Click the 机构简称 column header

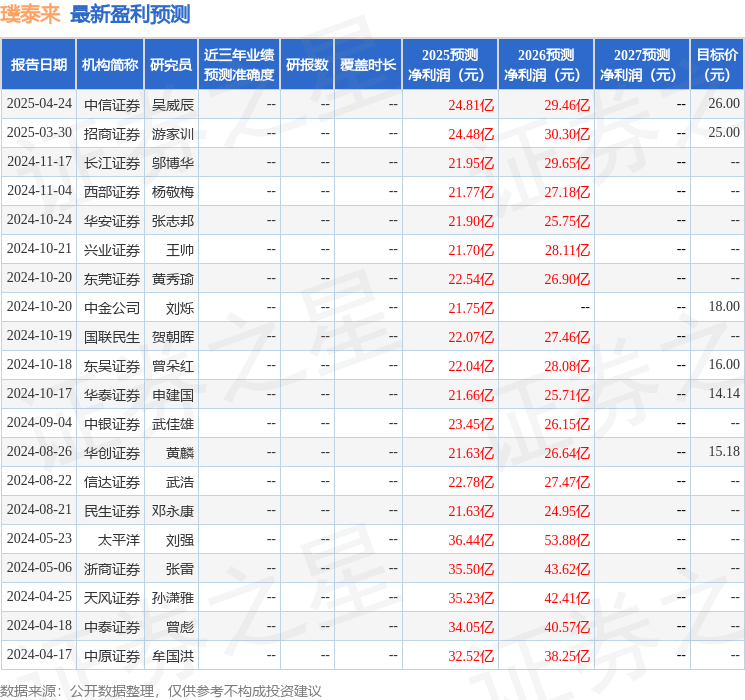click(x=110, y=64)
